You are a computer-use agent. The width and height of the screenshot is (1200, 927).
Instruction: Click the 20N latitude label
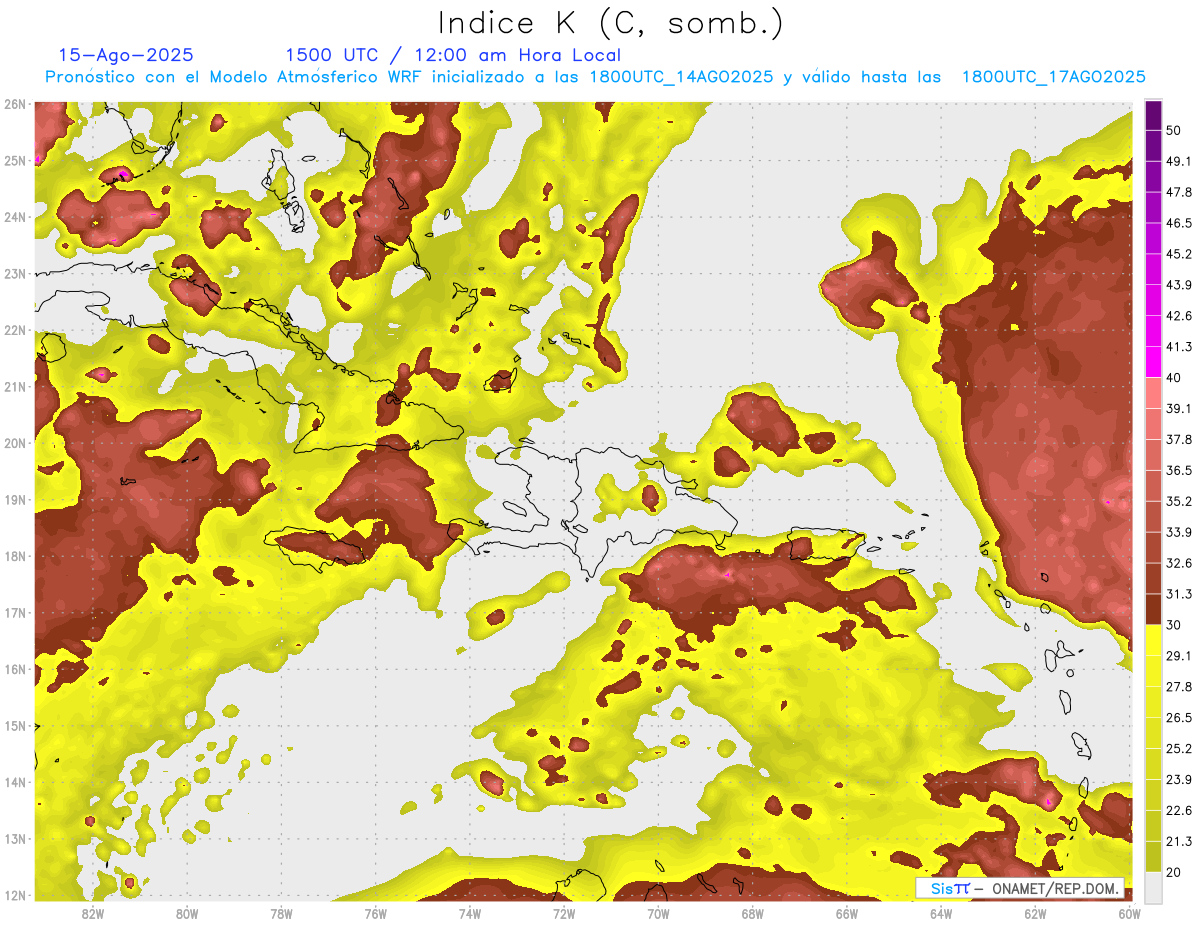15,443
